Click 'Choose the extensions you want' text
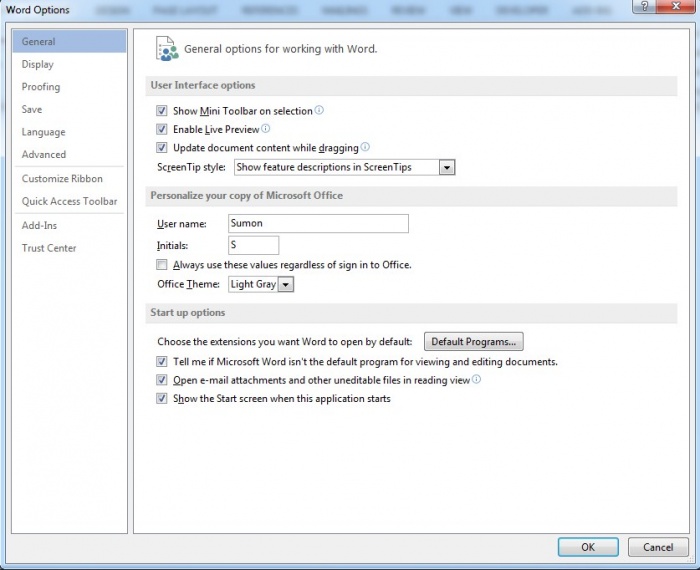 (285, 342)
